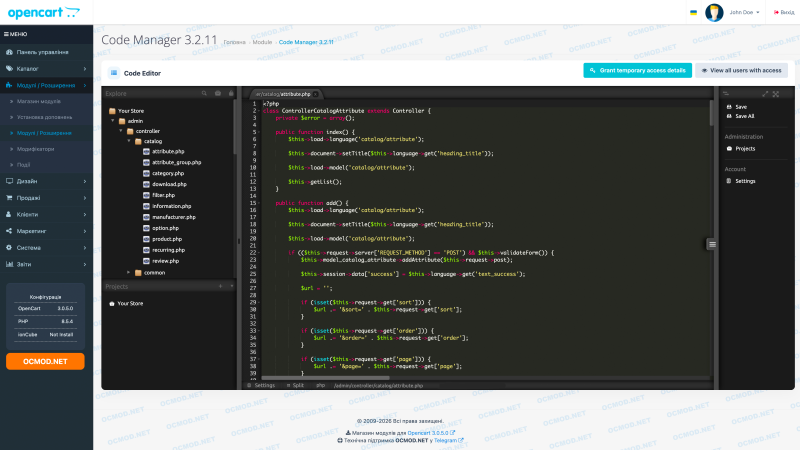Click the collapse lines icon in right panel header

[726, 94]
